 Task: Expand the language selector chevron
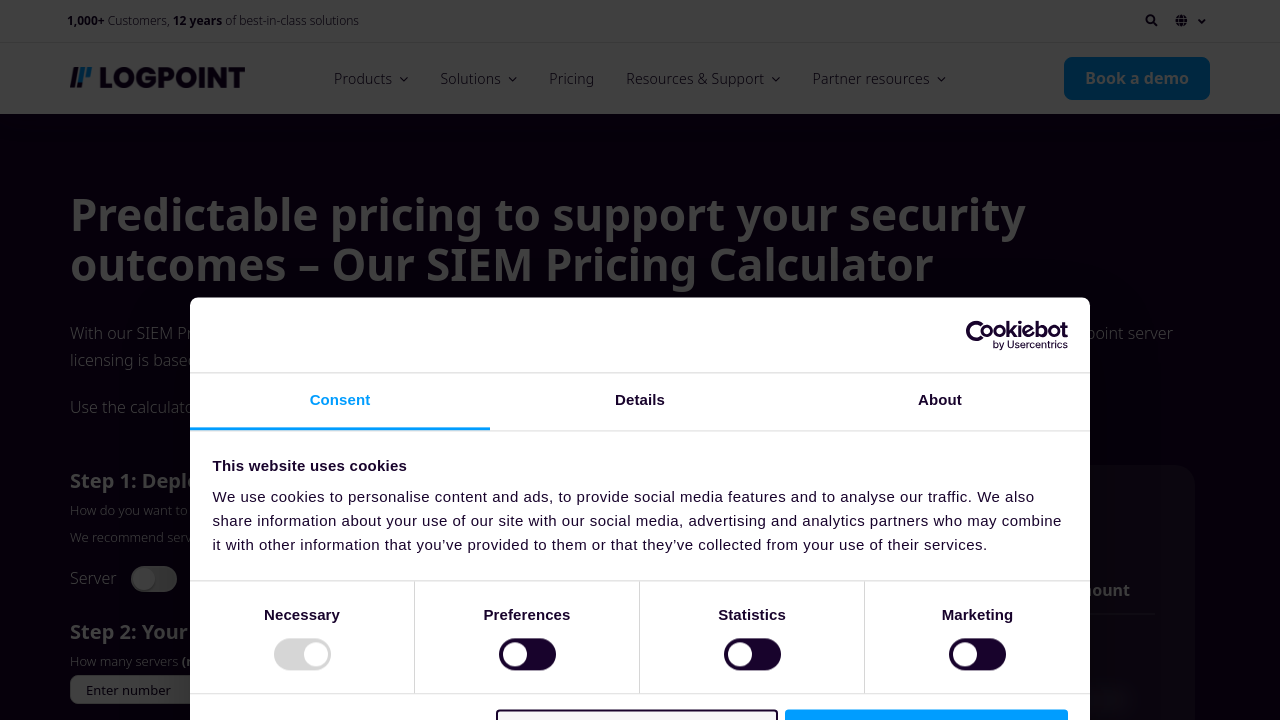click(x=1202, y=21)
